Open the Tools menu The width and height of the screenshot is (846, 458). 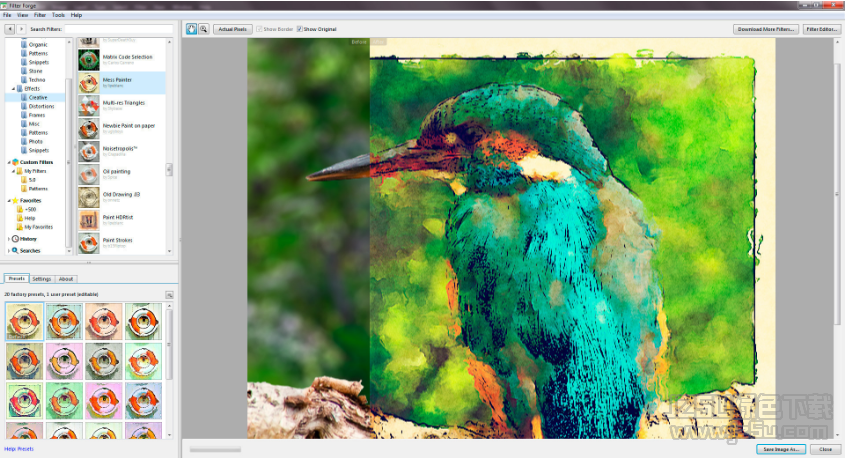[58, 15]
